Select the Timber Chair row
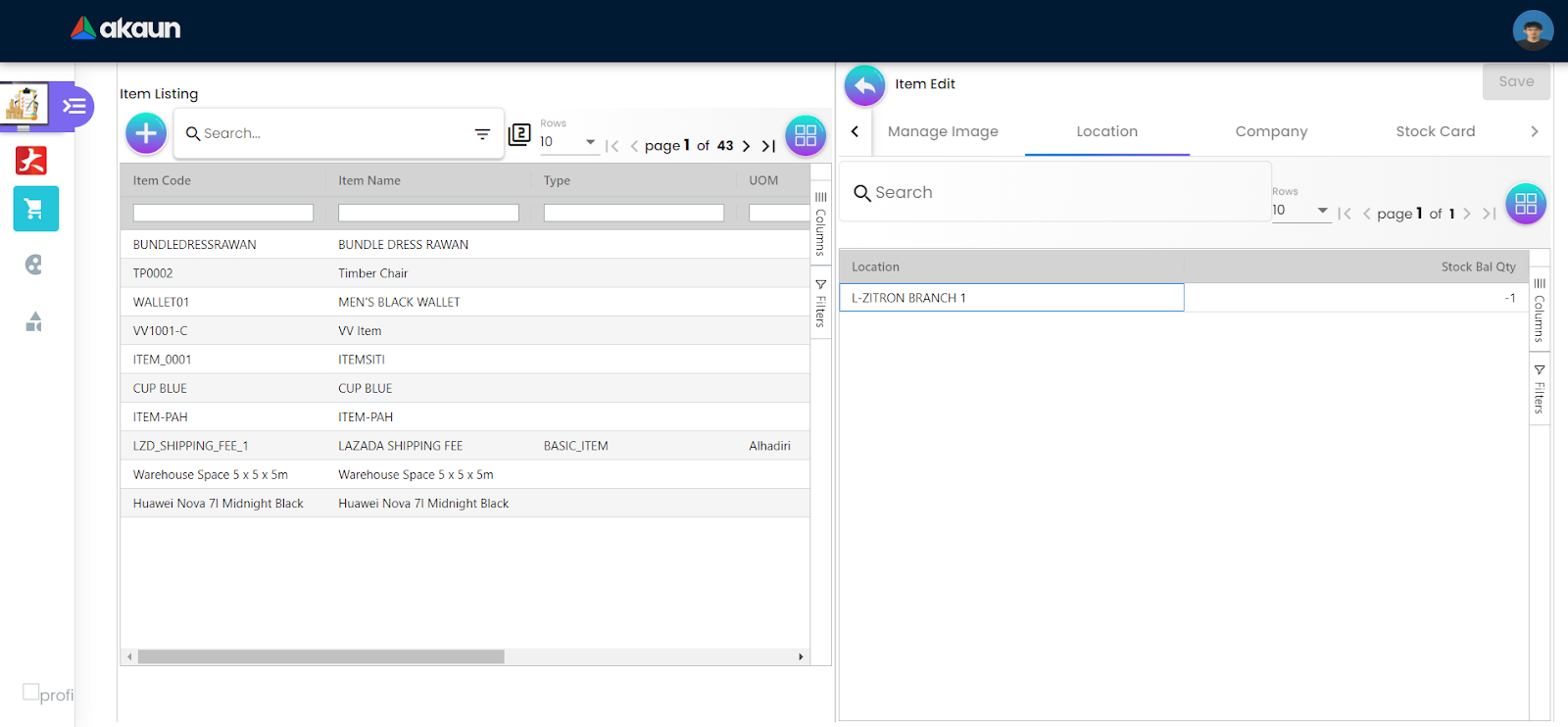 372,273
